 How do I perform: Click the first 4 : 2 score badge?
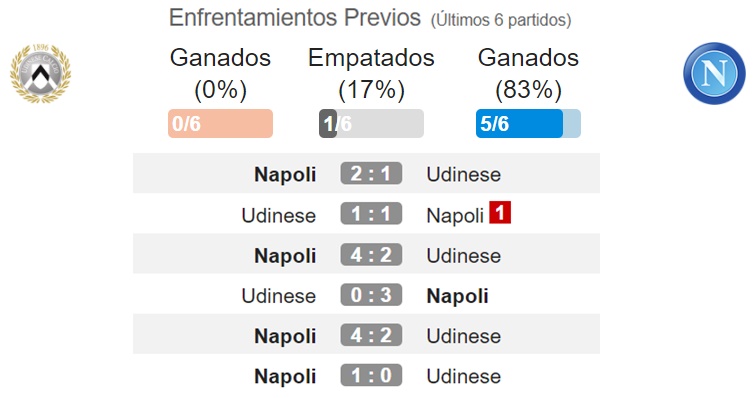pos(371,254)
